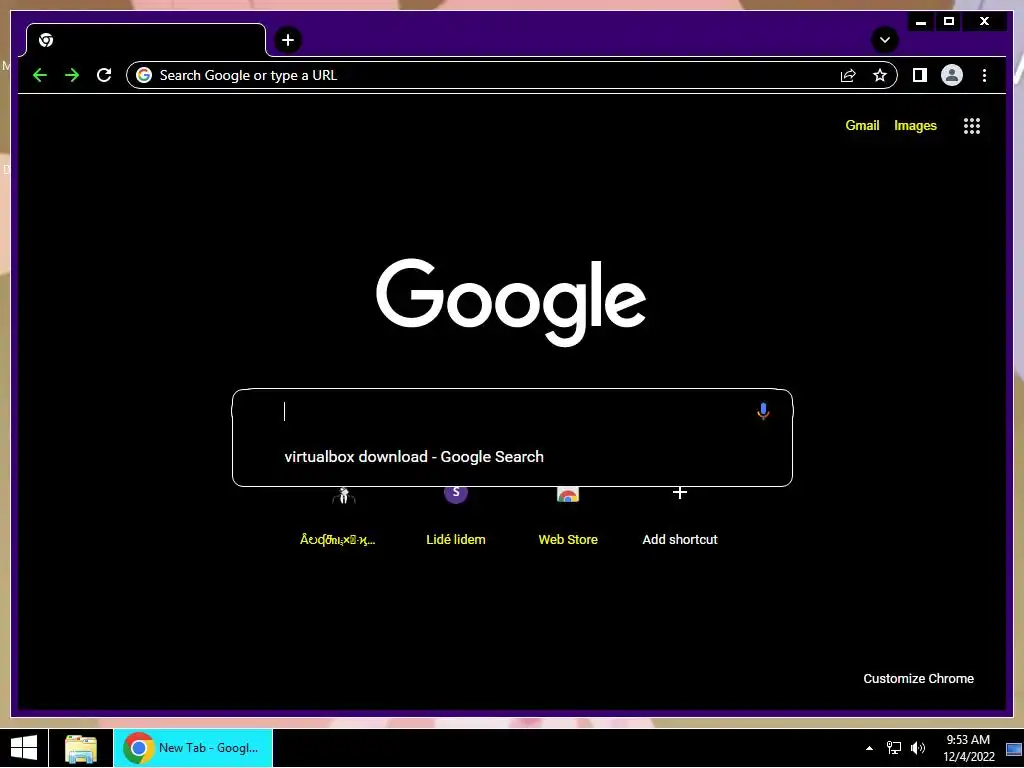The height and width of the screenshot is (768, 1024).
Task: Open the volume control tray icon
Action: tap(918, 748)
